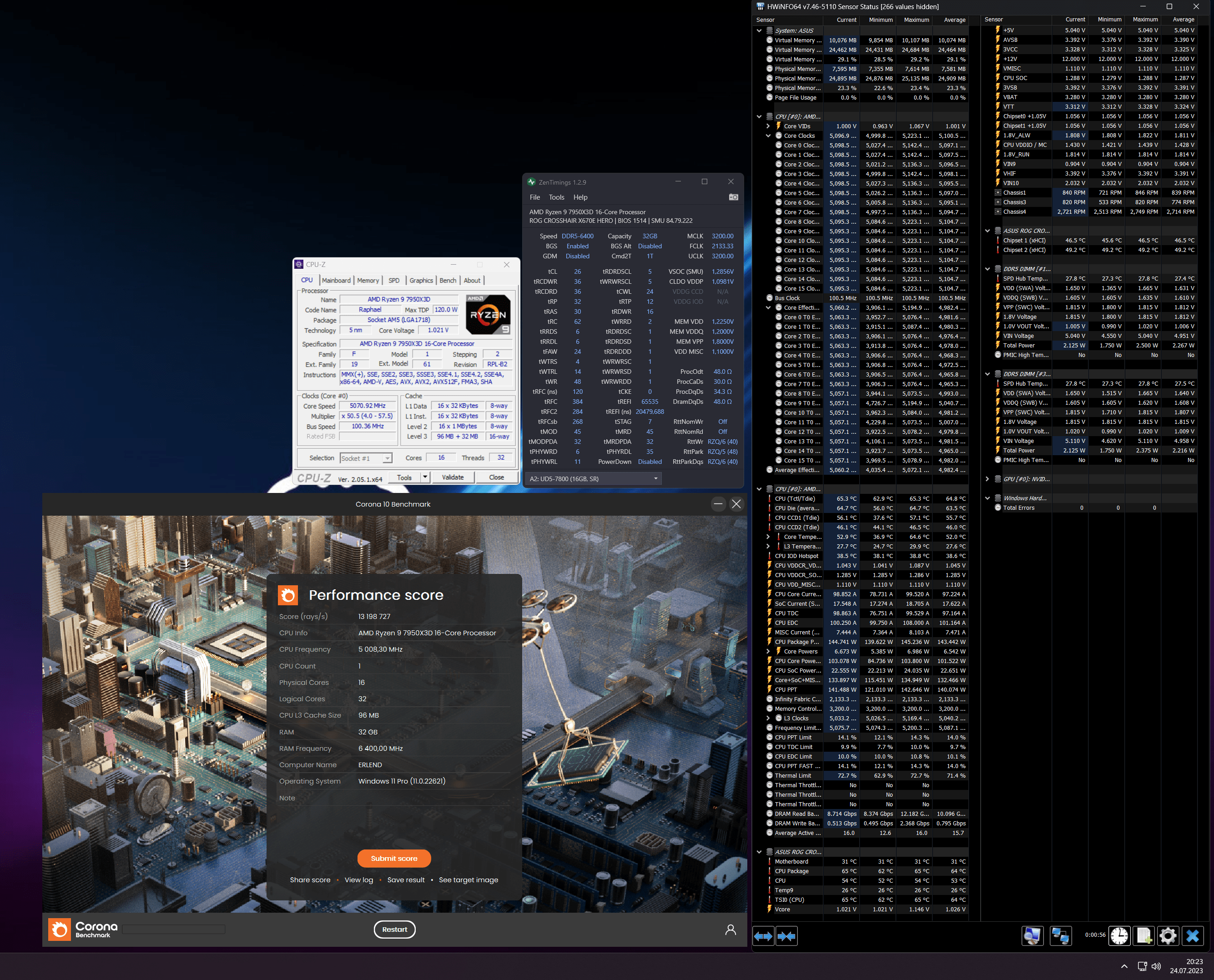Minimize the Corona 10 Benchmark window
Screen dimensions: 1214x980
[718, 503]
